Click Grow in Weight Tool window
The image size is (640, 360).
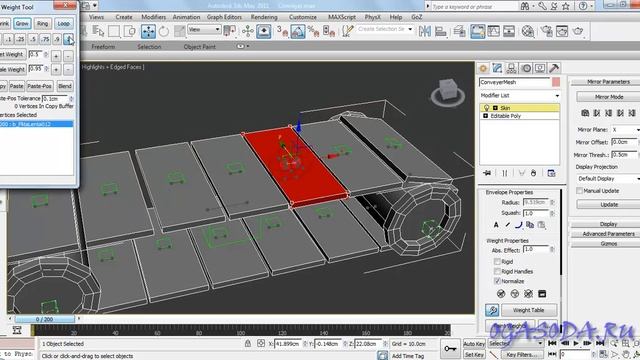[x=22, y=23]
